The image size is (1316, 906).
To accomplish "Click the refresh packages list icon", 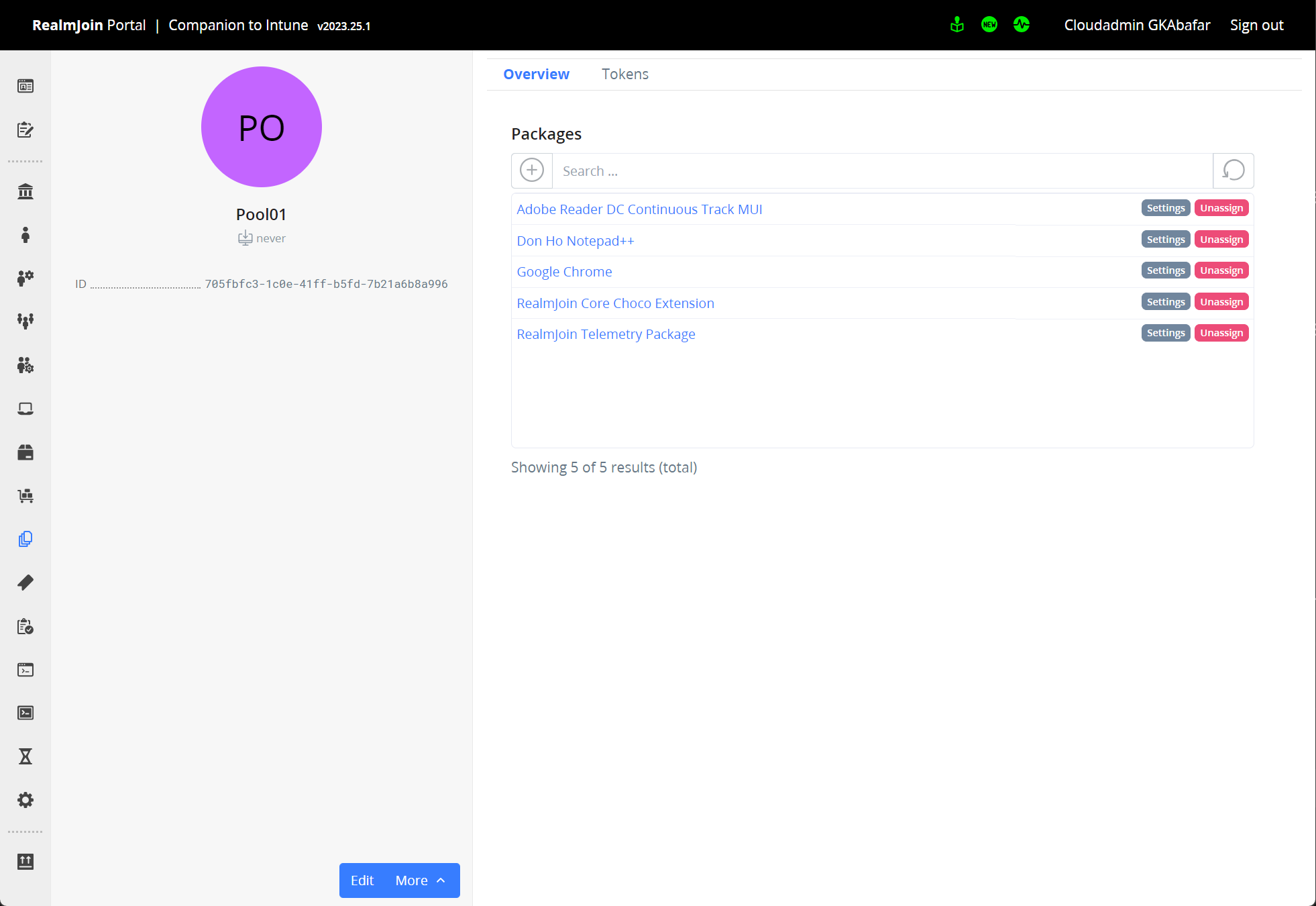I will [1233, 170].
